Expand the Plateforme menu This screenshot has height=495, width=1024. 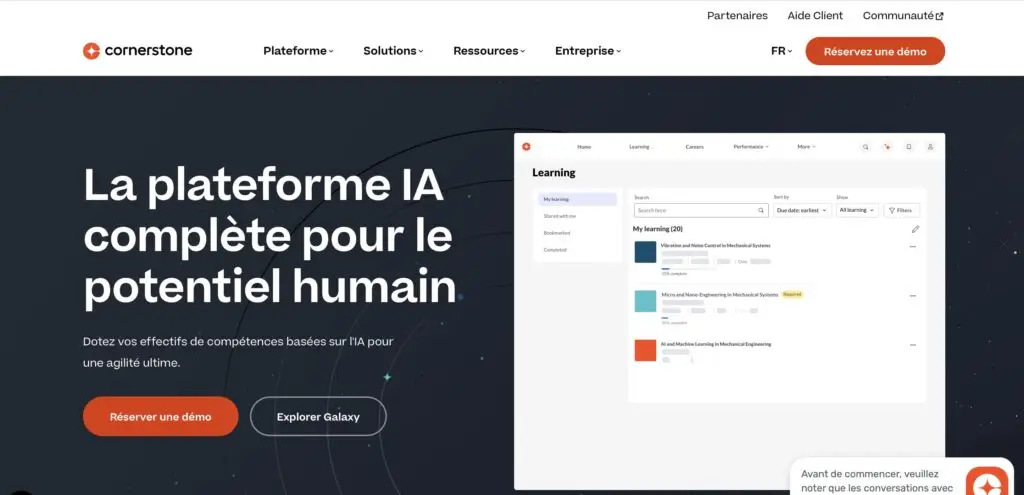298,51
